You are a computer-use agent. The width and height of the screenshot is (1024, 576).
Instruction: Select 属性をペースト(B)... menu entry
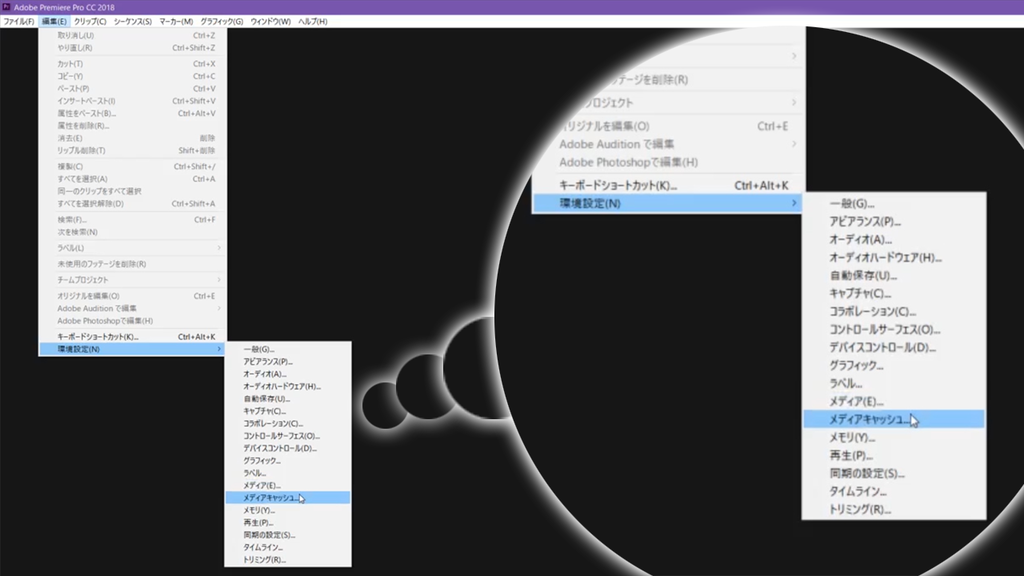point(133,114)
